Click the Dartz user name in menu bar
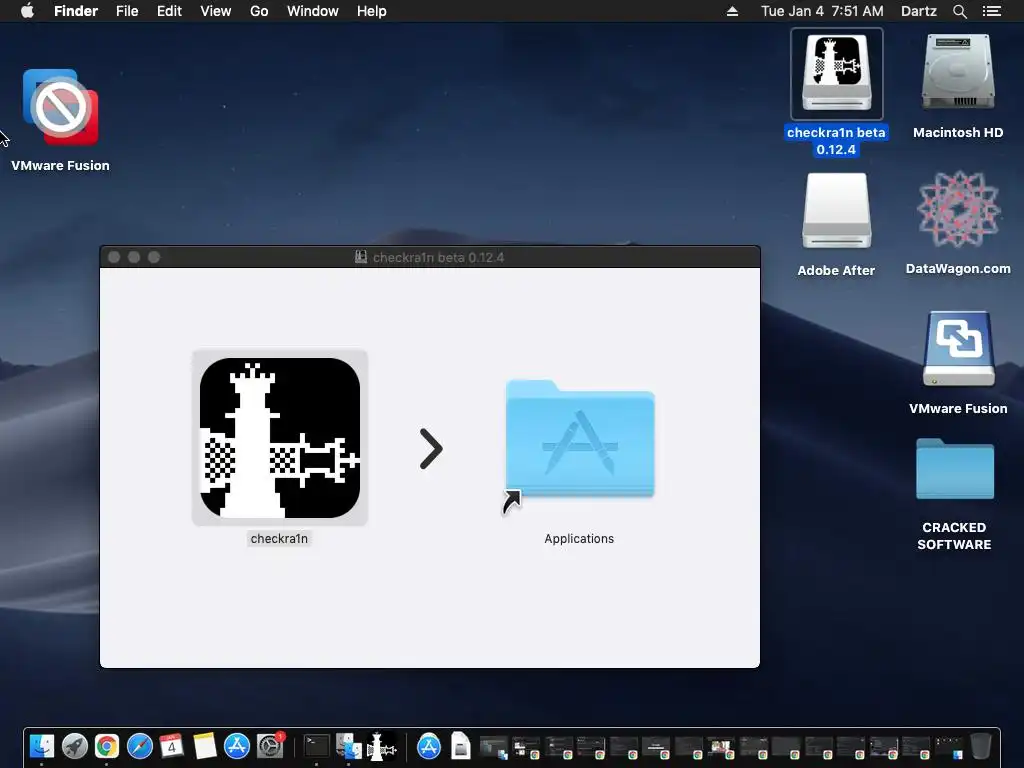The width and height of the screenshot is (1024, 768). coord(918,11)
